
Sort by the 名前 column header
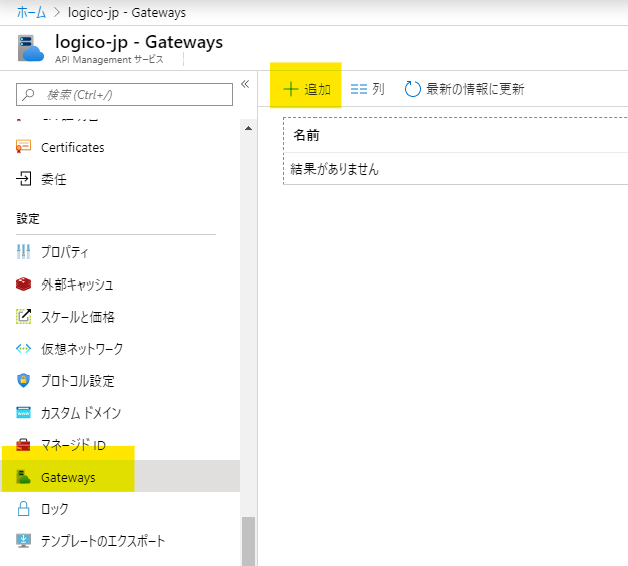point(307,135)
